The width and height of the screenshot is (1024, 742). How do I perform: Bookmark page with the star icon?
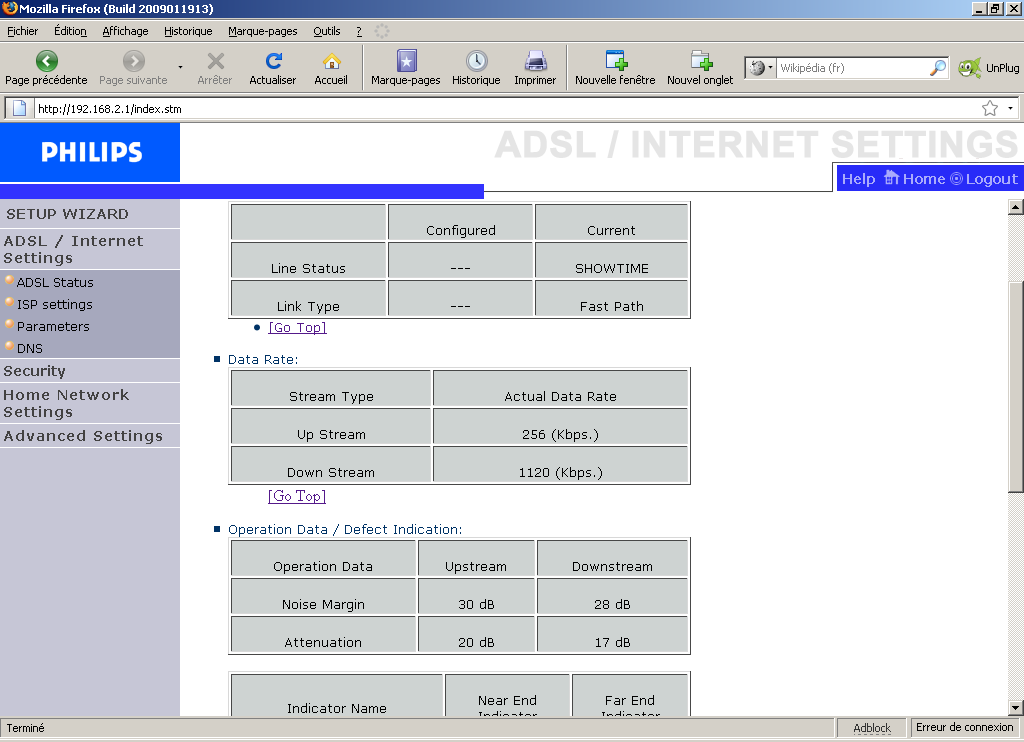[990, 108]
